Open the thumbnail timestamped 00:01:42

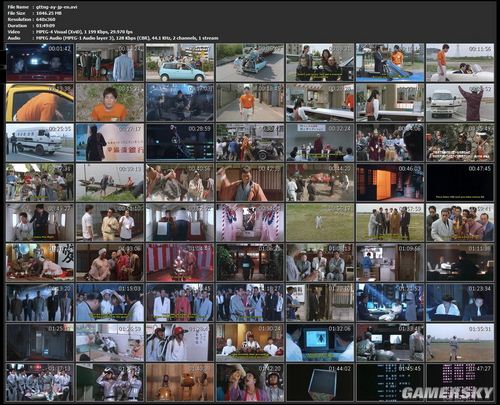click(x=40, y=62)
